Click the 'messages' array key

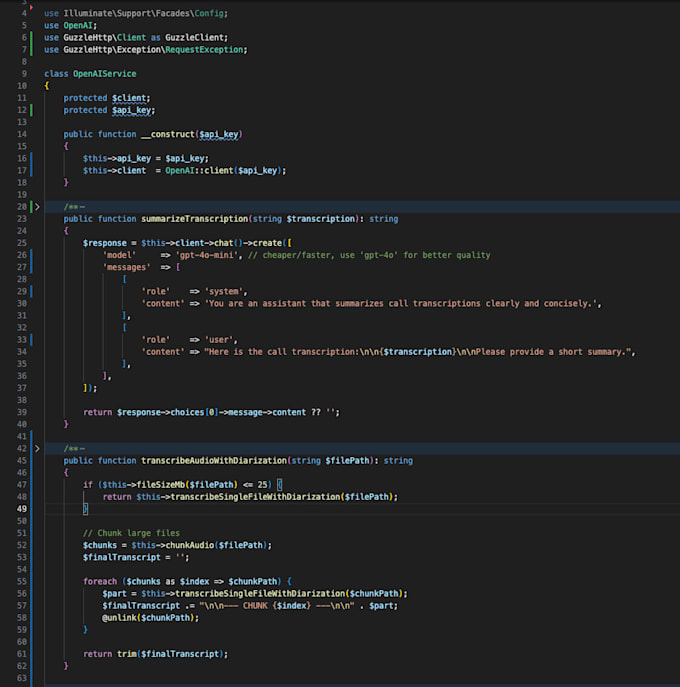[x=126, y=267]
